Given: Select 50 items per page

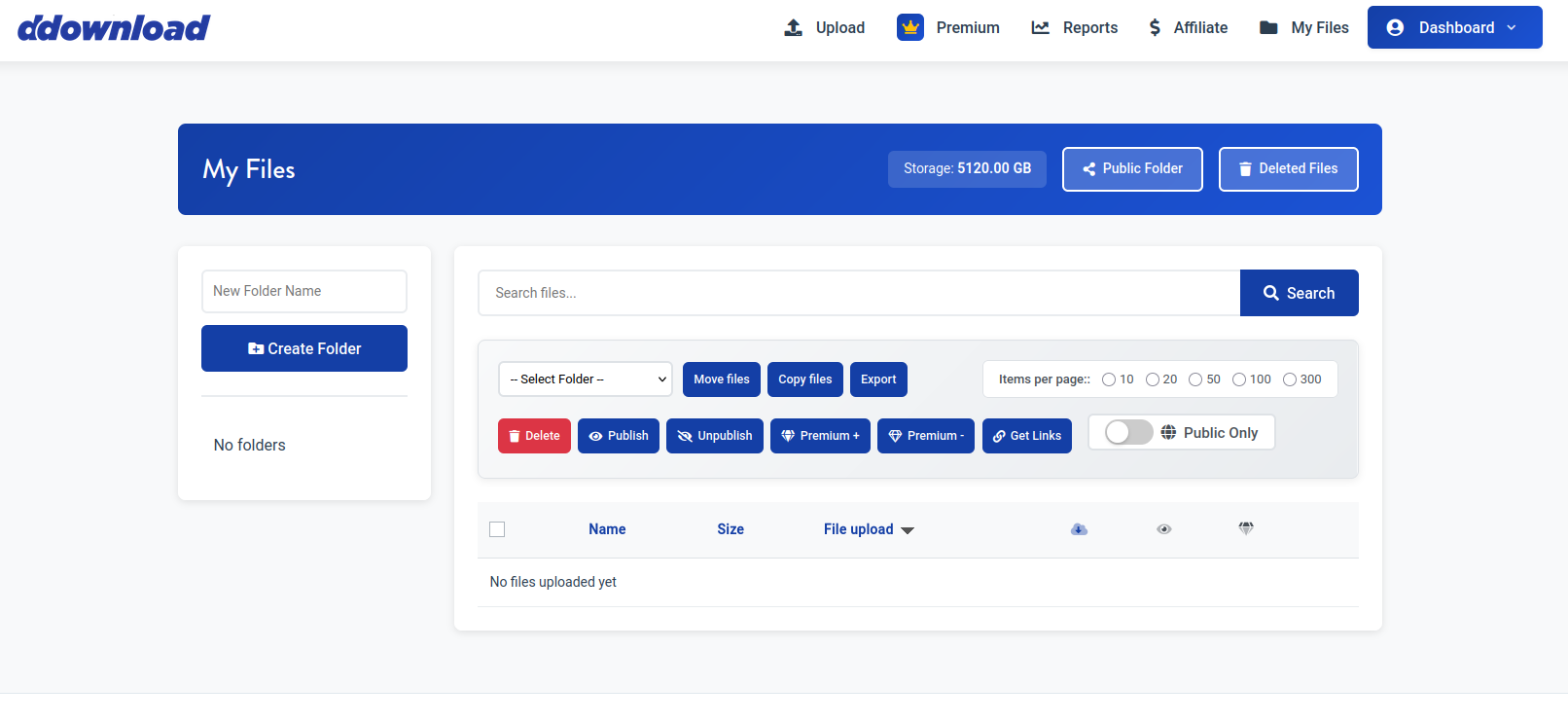Looking at the screenshot, I should pyautogui.click(x=1195, y=379).
